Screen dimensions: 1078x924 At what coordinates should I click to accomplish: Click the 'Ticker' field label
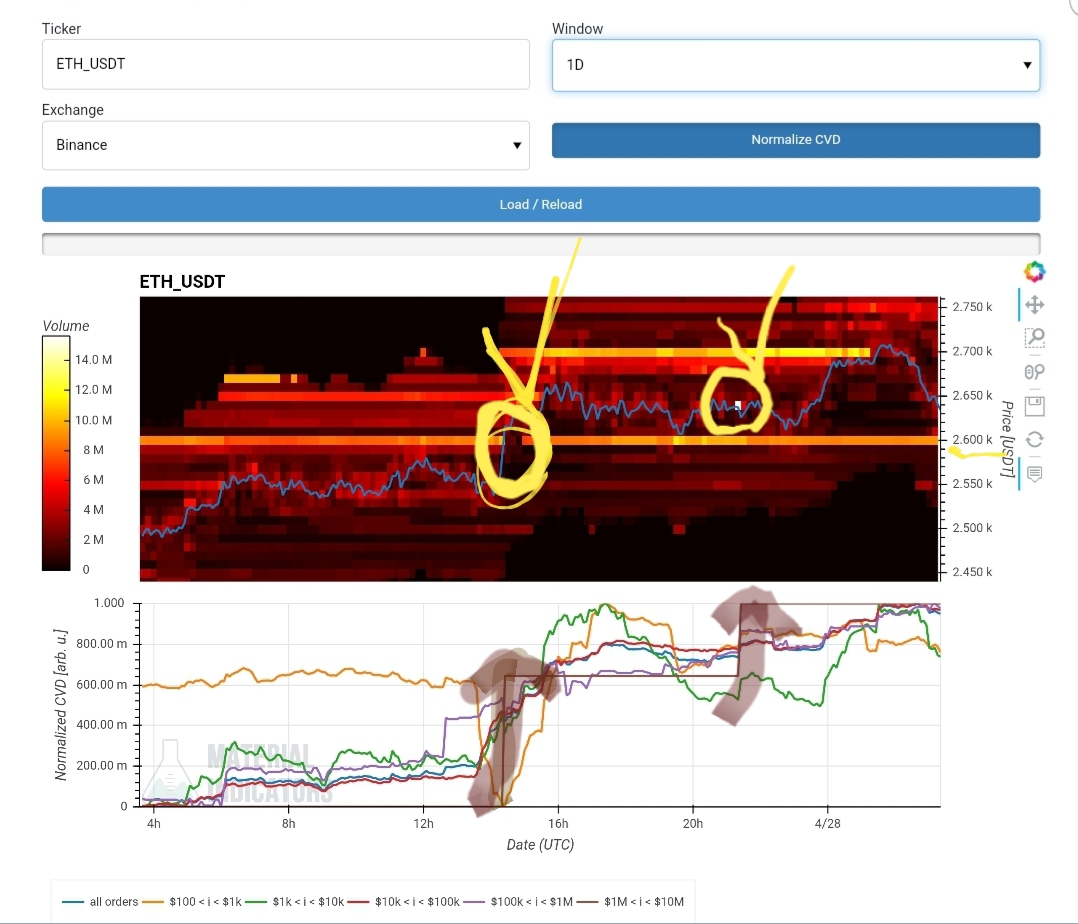[61, 29]
